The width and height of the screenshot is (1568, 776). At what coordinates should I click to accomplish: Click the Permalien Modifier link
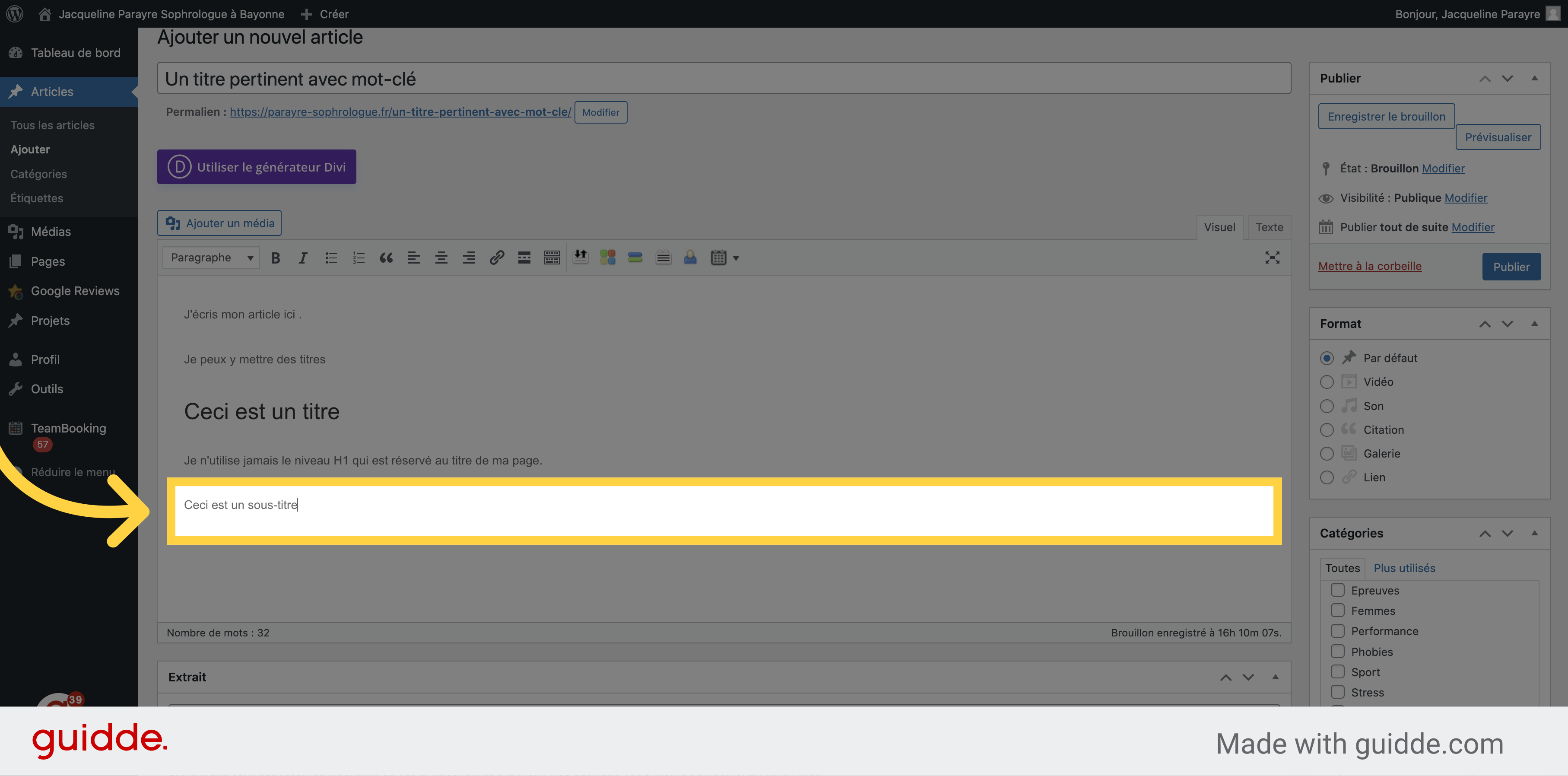600,112
